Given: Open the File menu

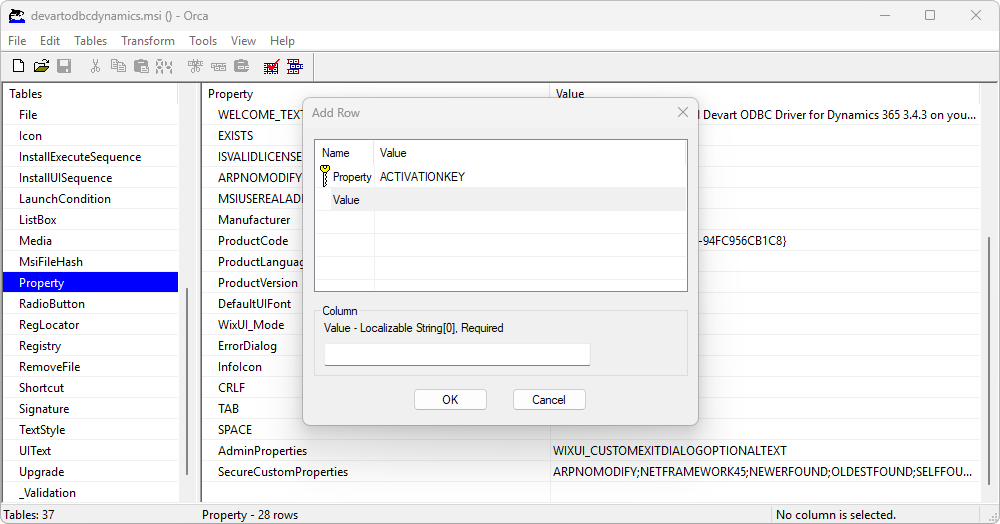Looking at the screenshot, I should (17, 41).
